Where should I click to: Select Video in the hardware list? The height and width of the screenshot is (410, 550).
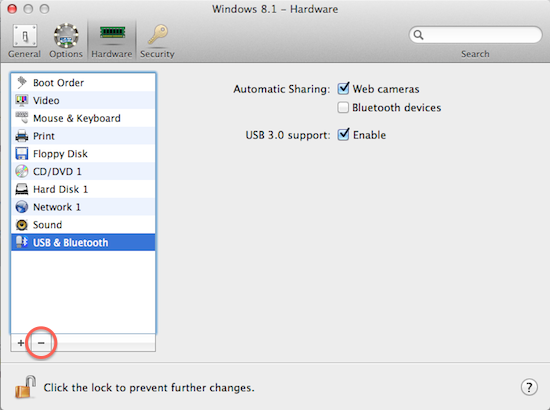click(83, 100)
